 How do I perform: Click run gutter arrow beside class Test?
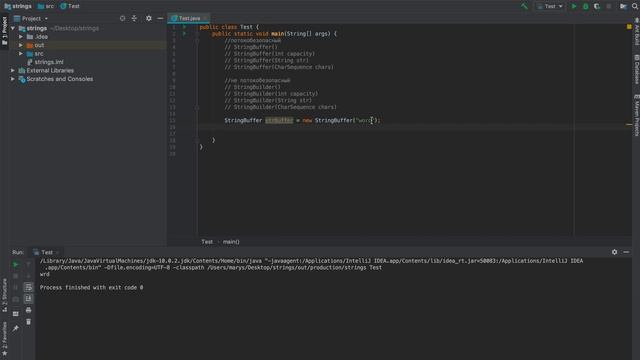(x=184, y=27)
